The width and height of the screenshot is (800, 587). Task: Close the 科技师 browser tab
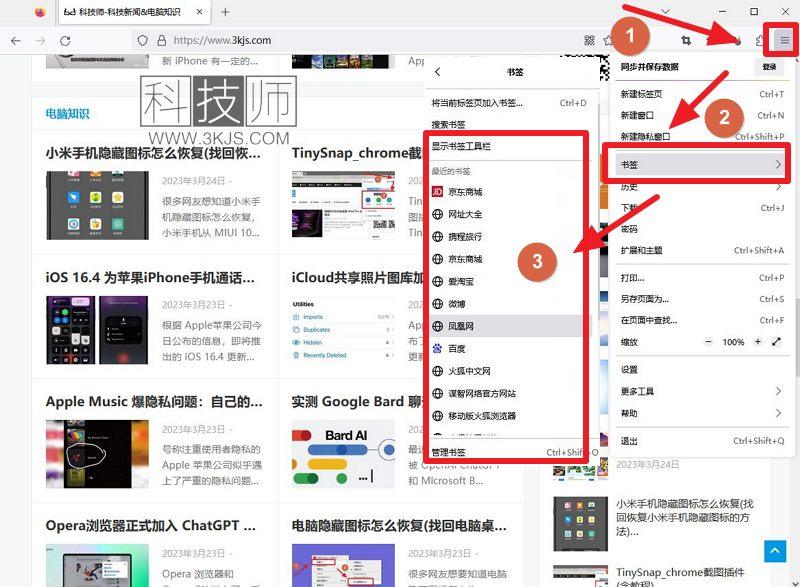pyautogui.click(x=199, y=12)
